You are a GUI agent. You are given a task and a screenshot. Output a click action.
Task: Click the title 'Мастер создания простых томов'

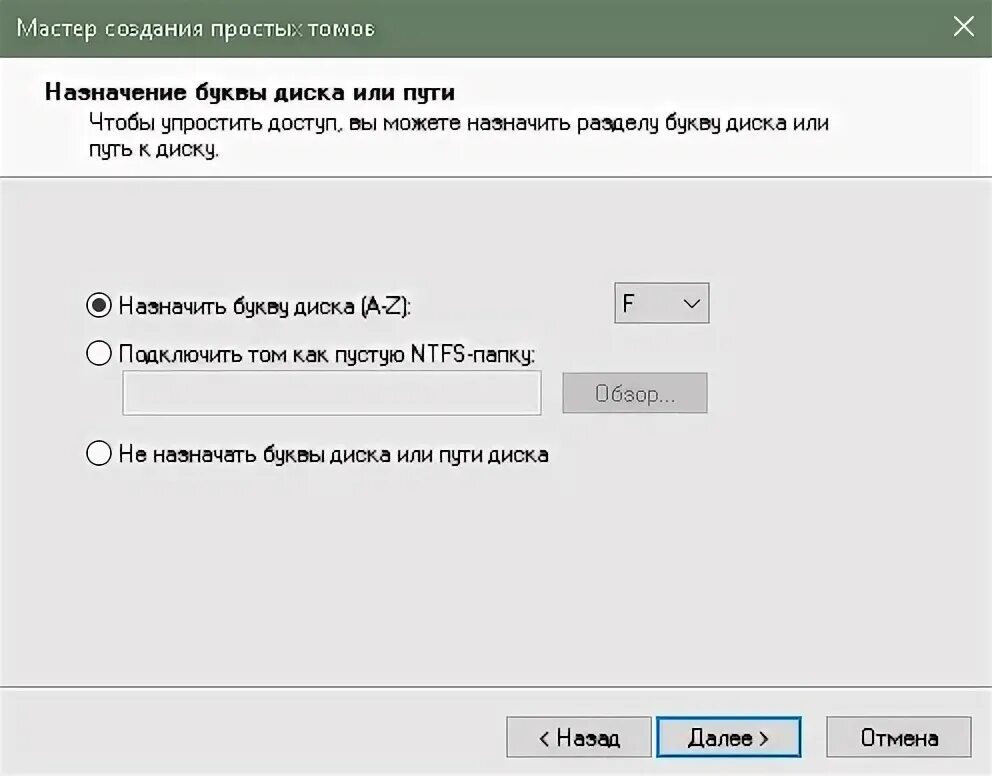coord(195,28)
